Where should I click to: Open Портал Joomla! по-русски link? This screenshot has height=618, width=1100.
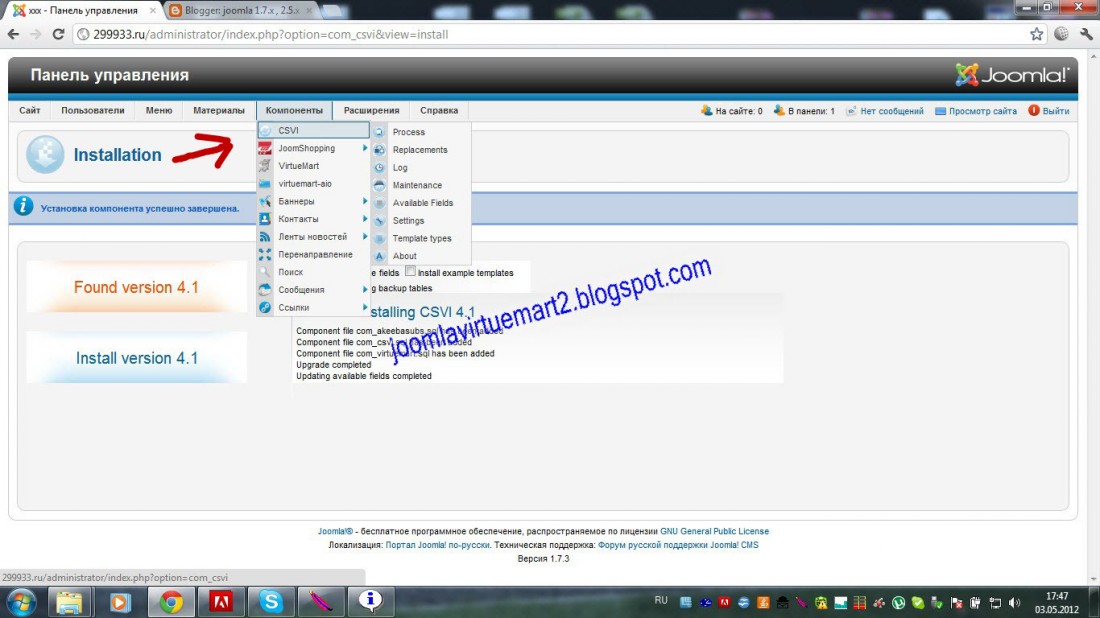pos(437,544)
